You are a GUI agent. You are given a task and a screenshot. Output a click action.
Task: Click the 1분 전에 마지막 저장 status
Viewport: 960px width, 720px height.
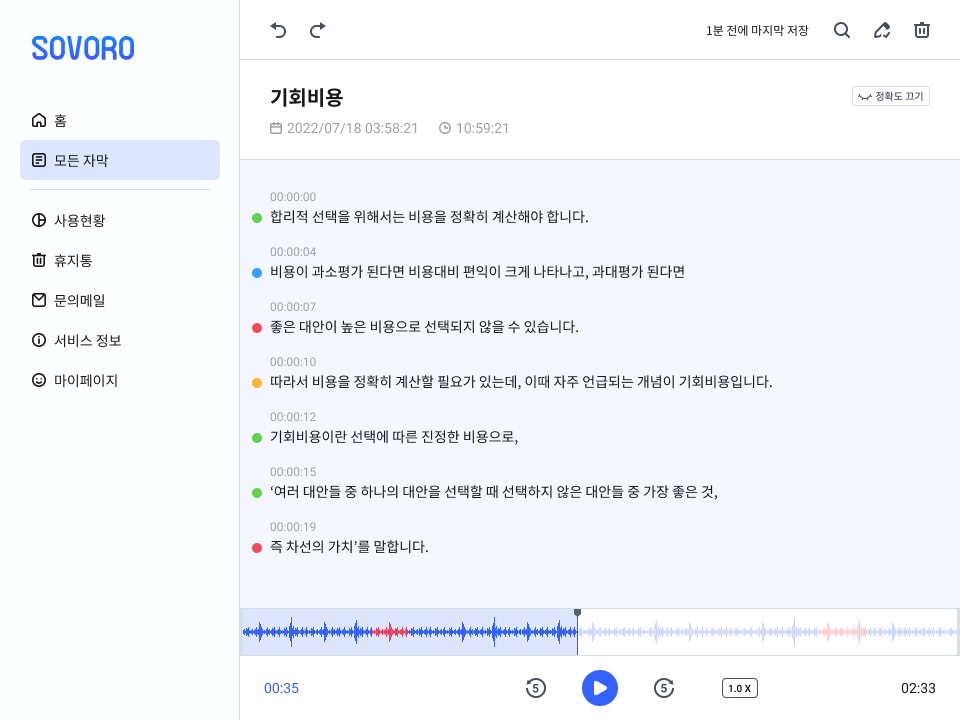[x=757, y=31]
